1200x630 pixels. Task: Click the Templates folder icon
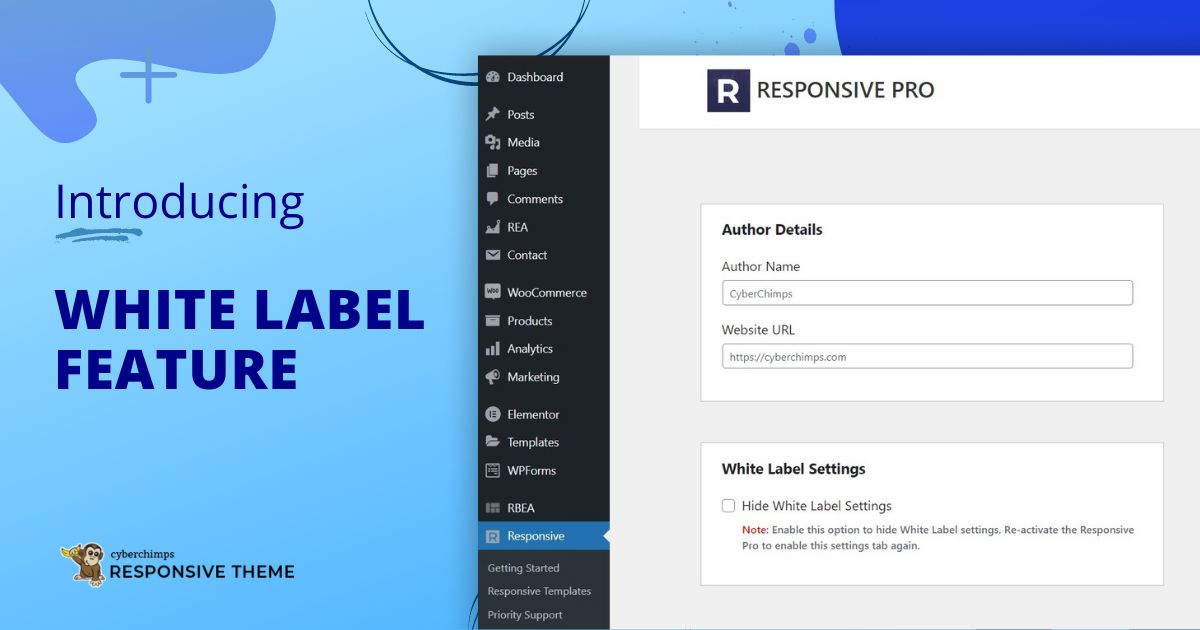coord(492,442)
